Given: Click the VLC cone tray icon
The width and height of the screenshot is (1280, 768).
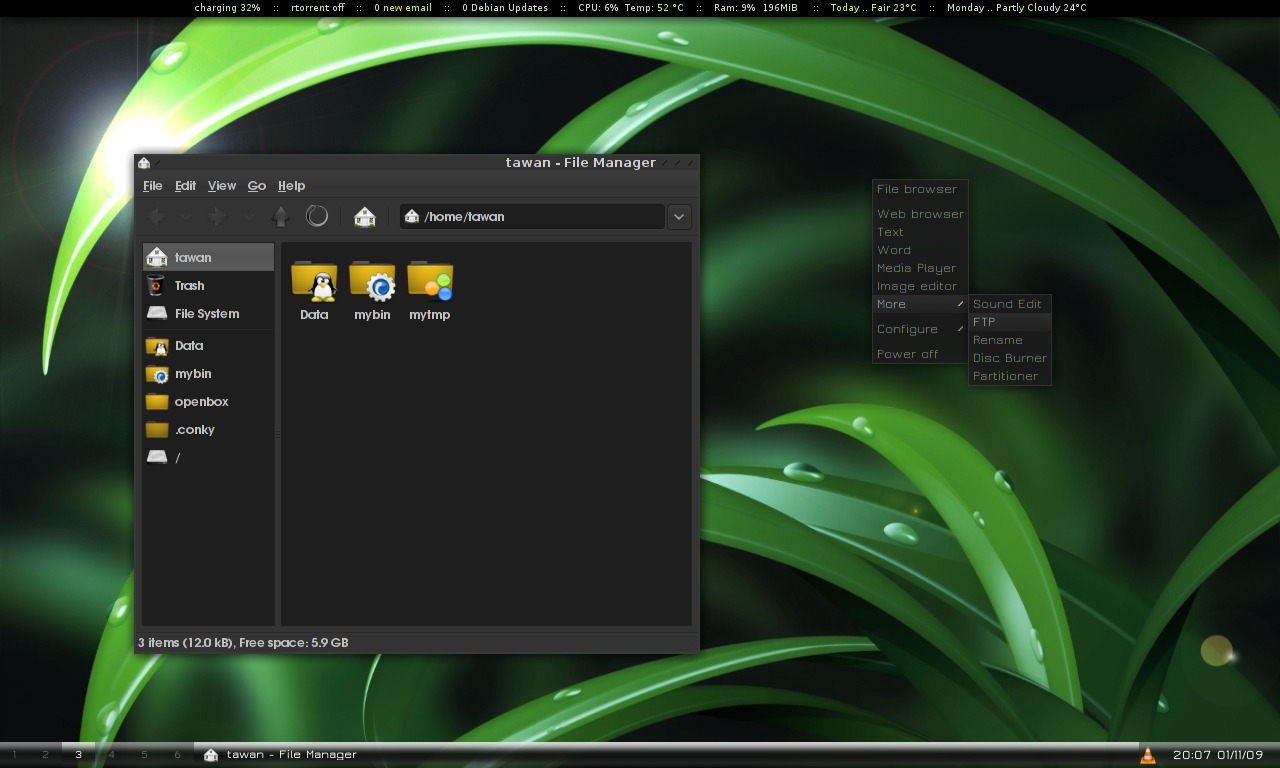Looking at the screenshot, I should pyautogui.click(x=1148, y=755).
